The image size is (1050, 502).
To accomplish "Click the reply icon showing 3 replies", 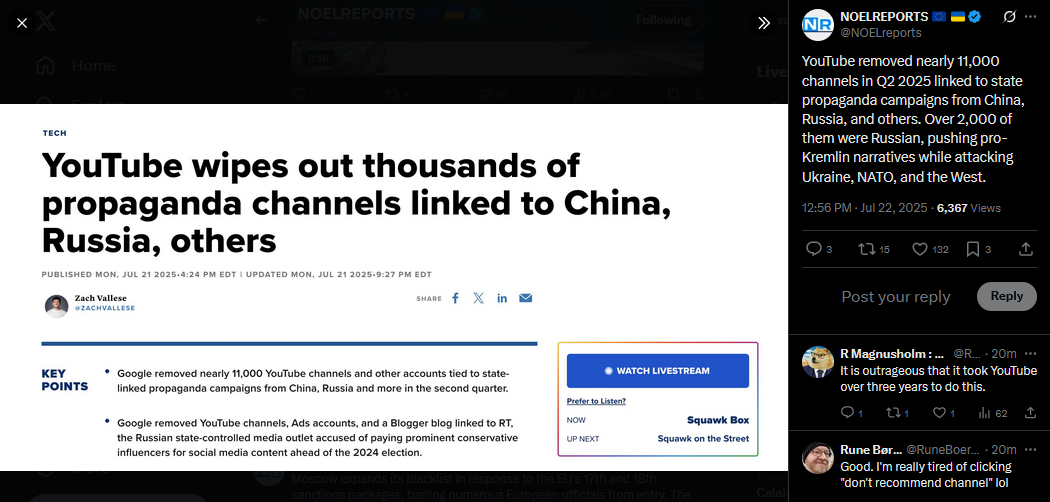I will pyautogui.click(x=814, y=249).
